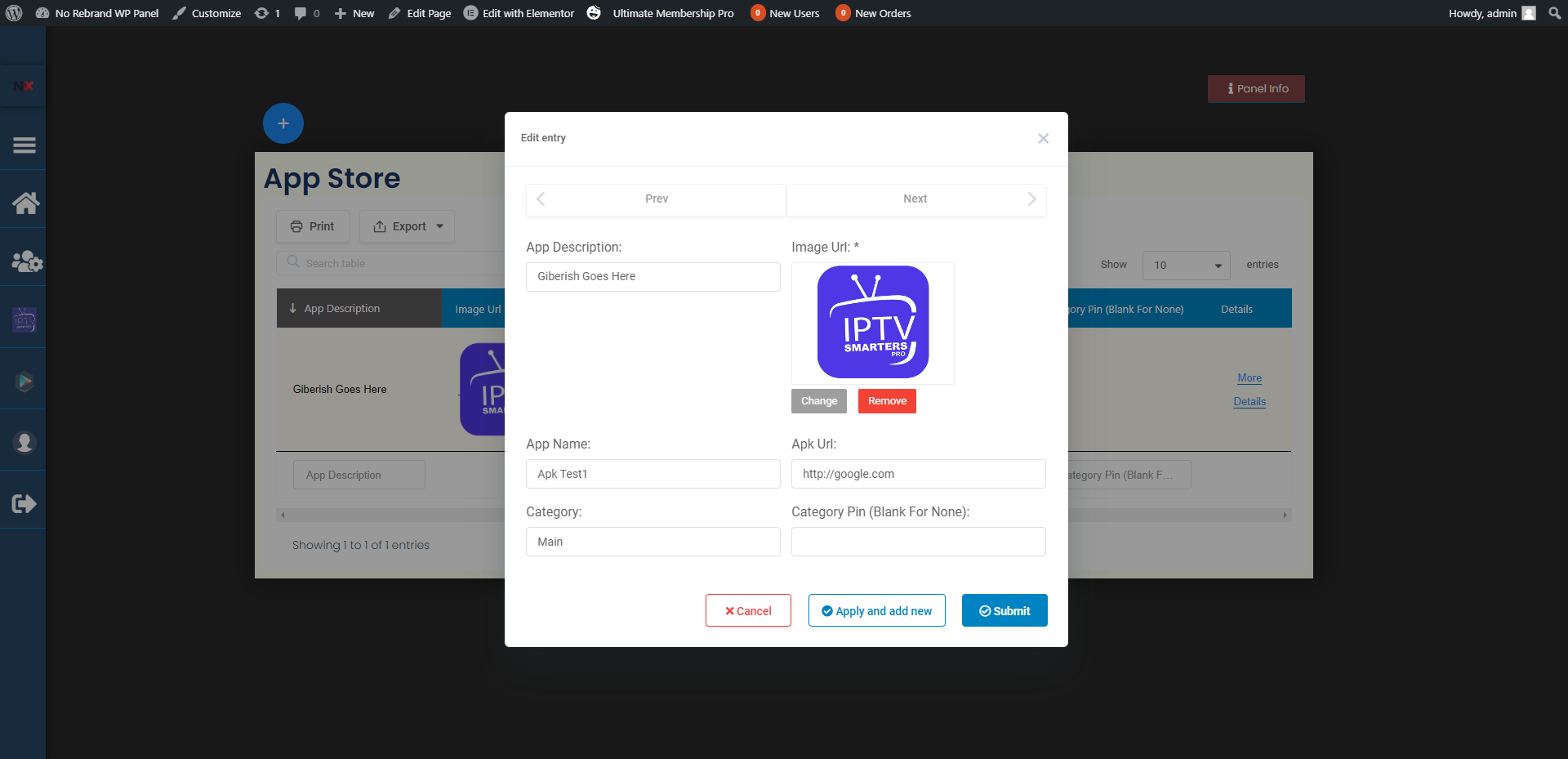Image resolution: width=1568 pixels, height=759 pixels.
Task: Open the Home icon in sidebar
Action: point(24,203)
